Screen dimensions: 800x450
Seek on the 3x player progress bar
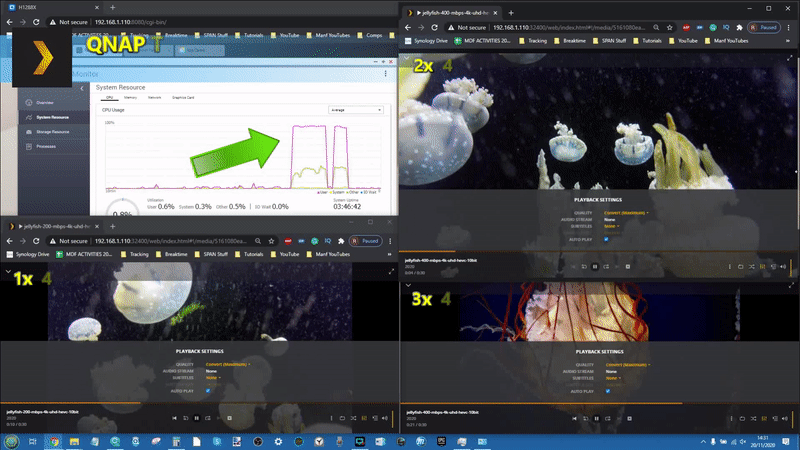coord(600,403)
